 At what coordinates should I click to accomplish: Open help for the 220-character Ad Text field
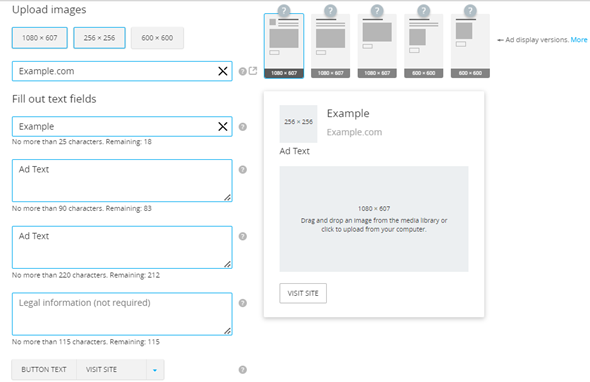[x=243, y=236]
